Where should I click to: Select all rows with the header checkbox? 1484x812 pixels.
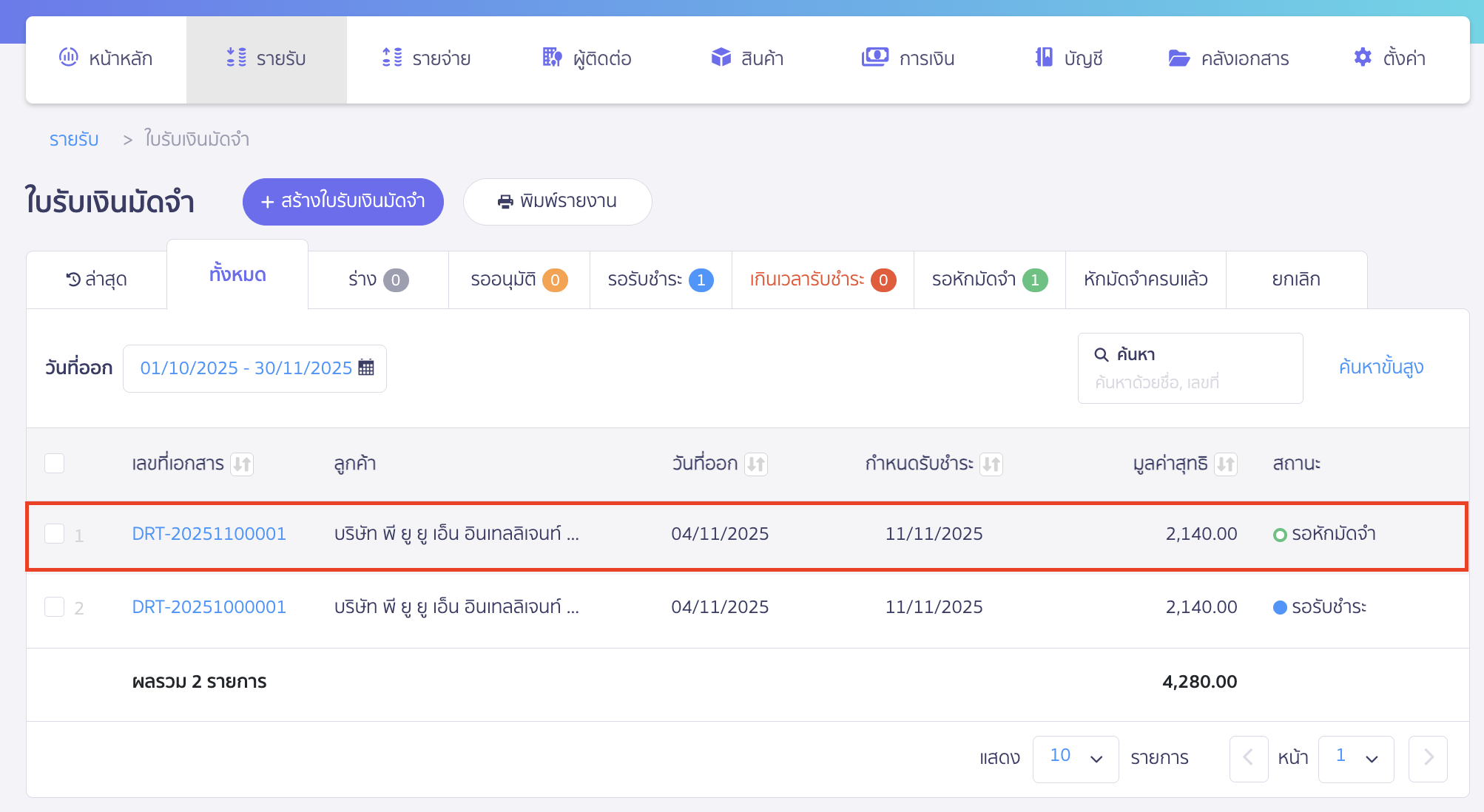(54, 463)
